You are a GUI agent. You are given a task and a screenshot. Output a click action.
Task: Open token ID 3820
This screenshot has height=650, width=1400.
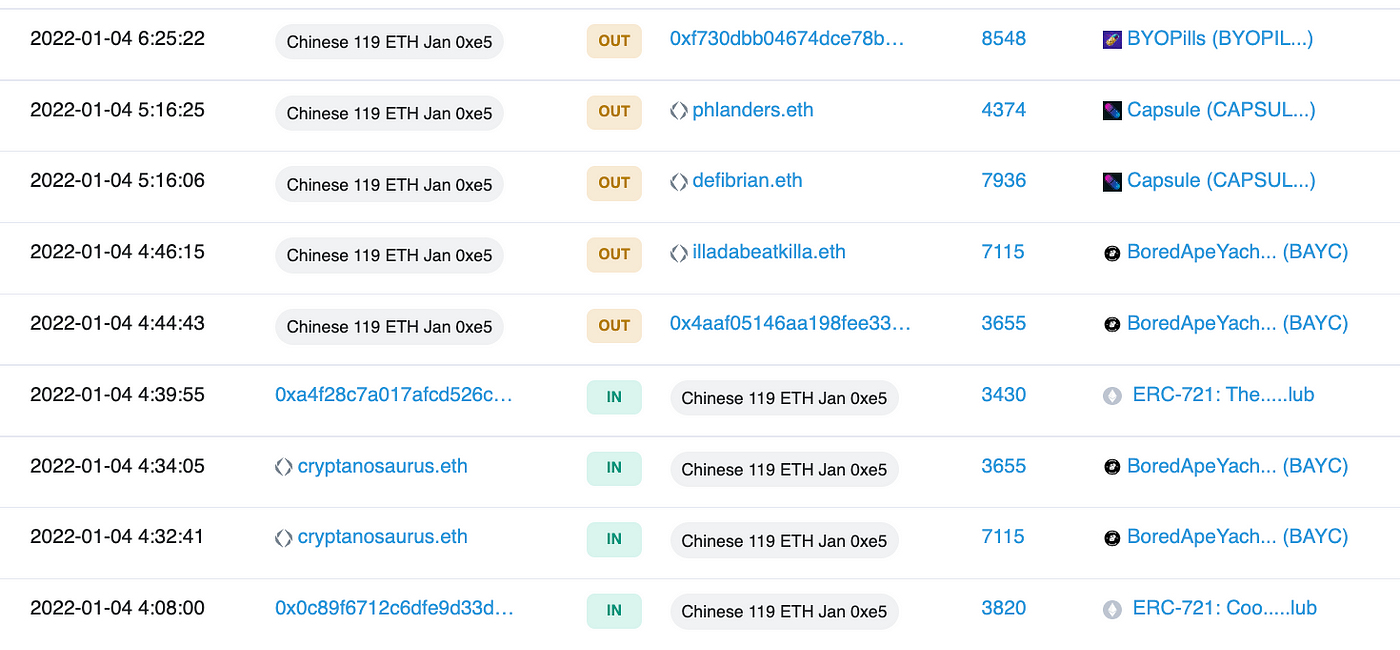pos(1004,608)
